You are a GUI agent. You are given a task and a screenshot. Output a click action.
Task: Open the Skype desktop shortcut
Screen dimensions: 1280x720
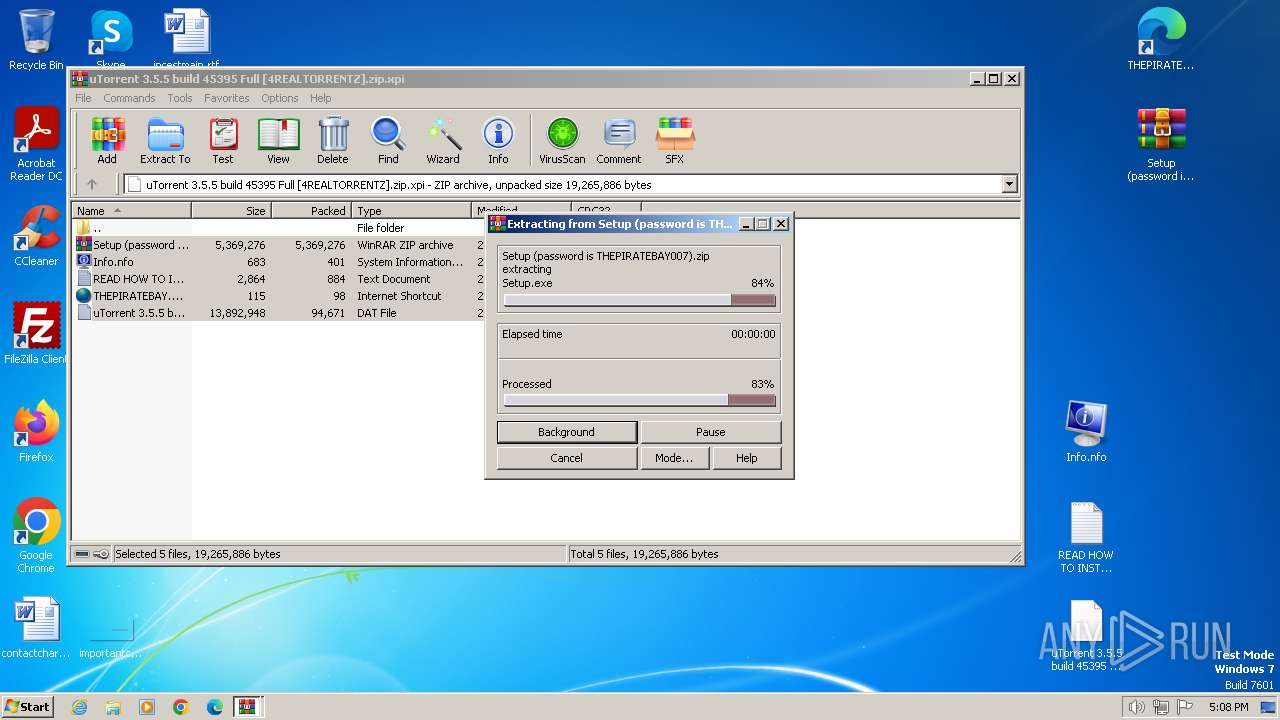tap(111, 40)
